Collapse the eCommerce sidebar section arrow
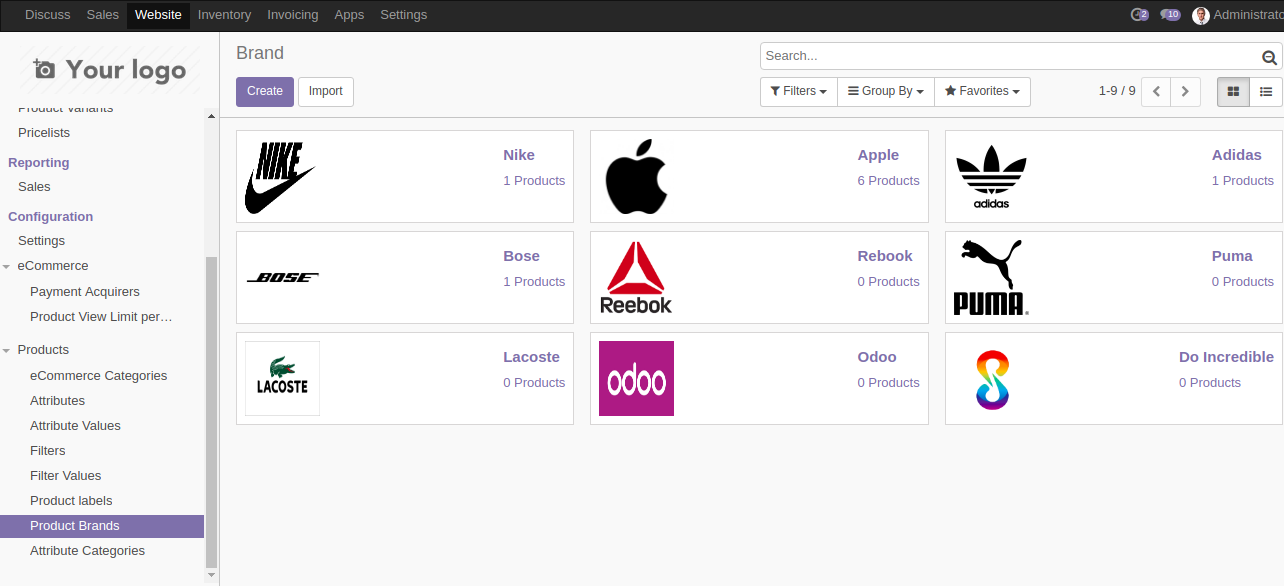This screenshot has height=586, width=1284. coord(7,267)
